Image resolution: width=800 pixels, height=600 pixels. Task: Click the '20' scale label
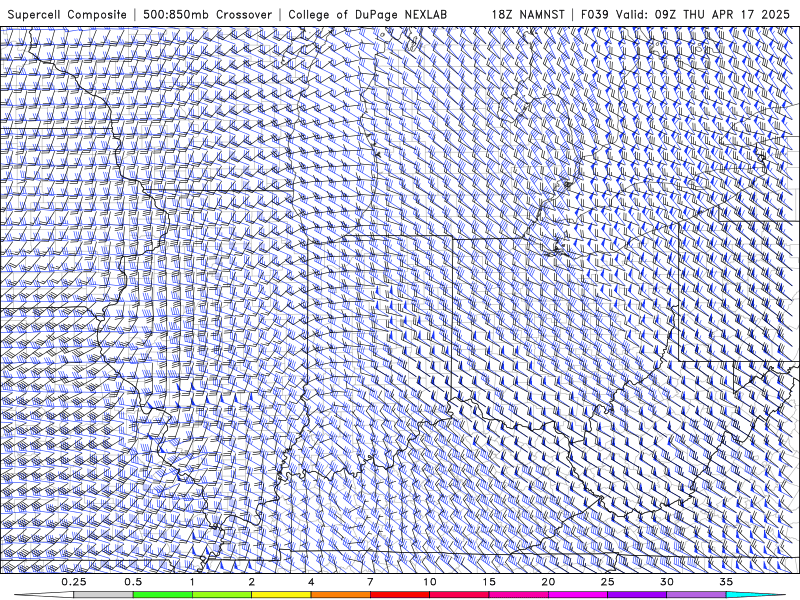[548, 582]
